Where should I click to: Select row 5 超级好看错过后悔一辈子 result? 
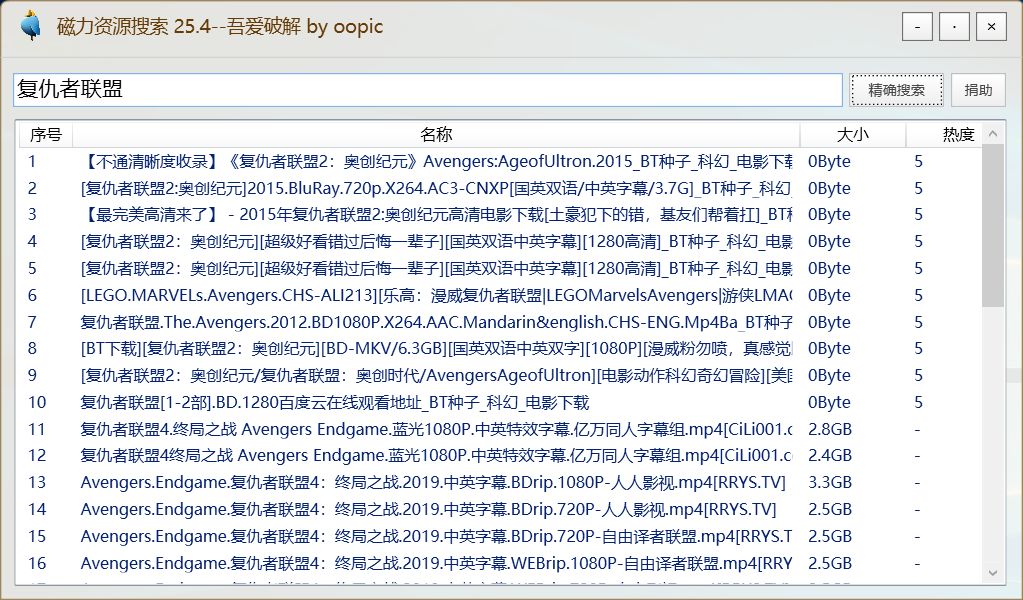tap(436, 268)
